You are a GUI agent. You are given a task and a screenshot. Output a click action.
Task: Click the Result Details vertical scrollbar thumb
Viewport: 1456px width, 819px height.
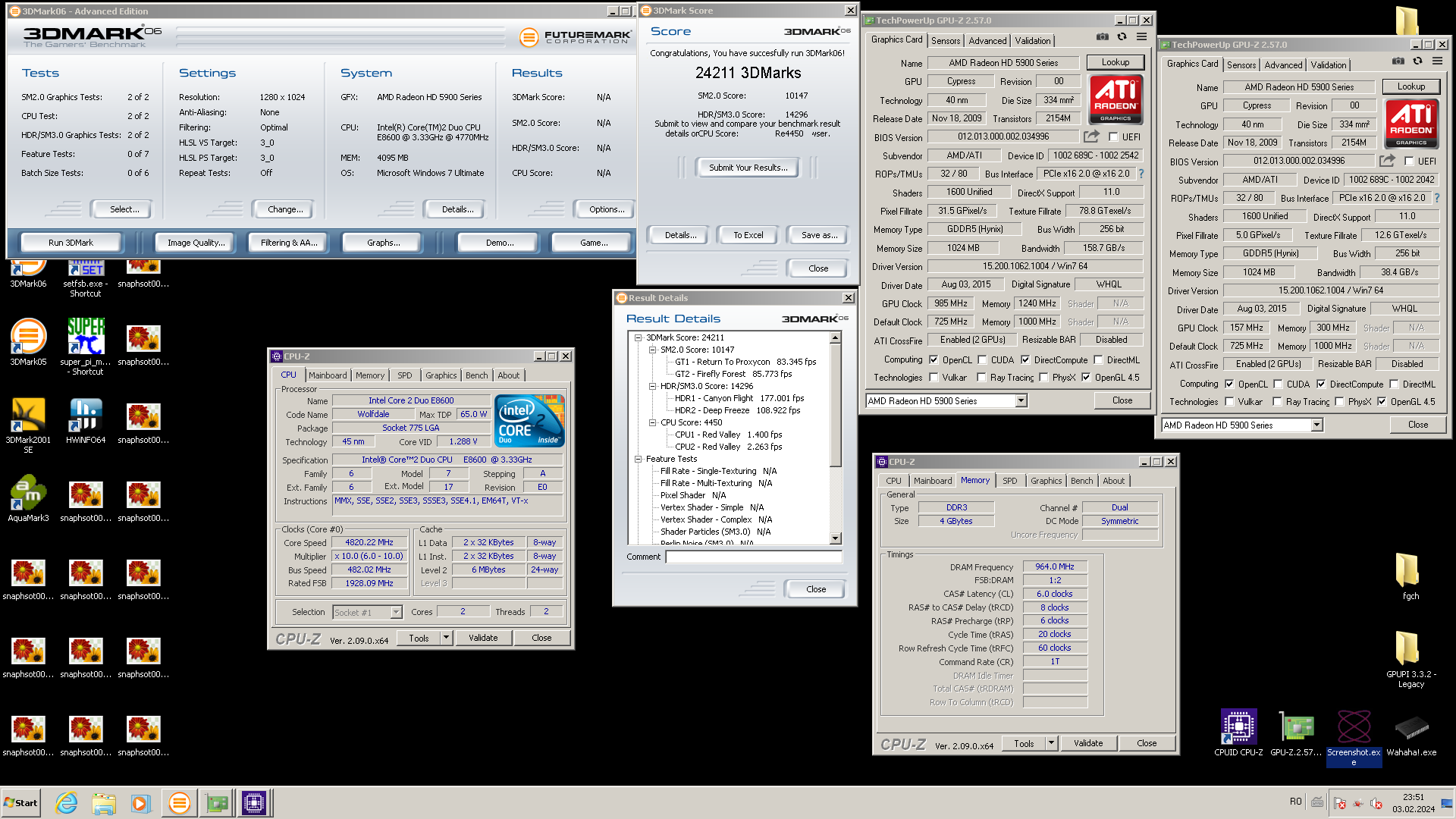pos(836,406)
